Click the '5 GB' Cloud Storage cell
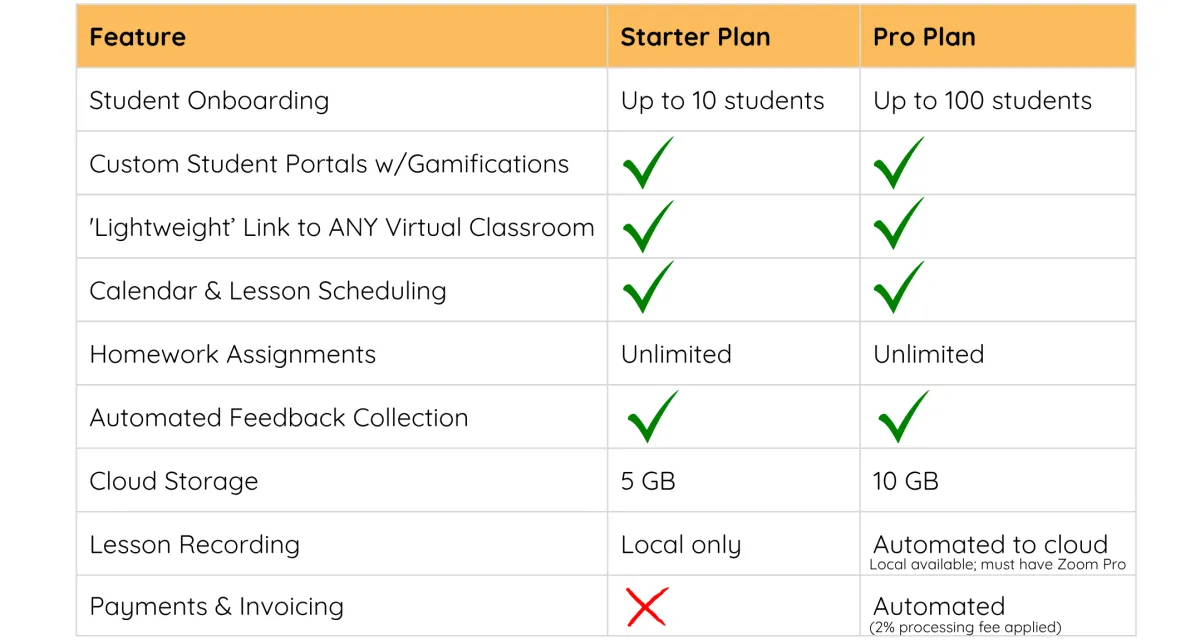The width and height of the screenshot is (1200, 640). coord(648,481)
